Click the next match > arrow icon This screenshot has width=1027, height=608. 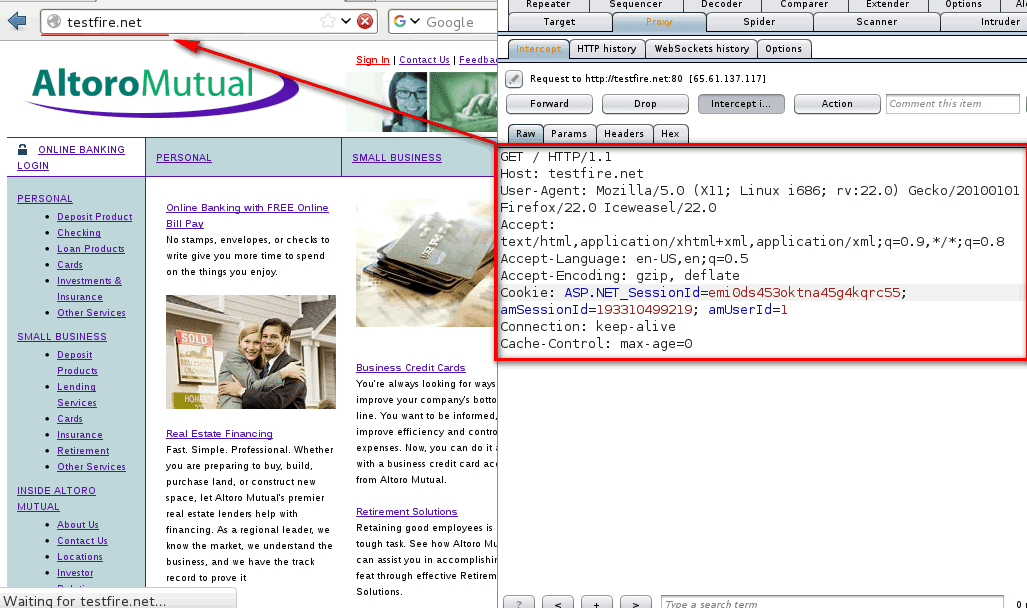coord(634,603)
